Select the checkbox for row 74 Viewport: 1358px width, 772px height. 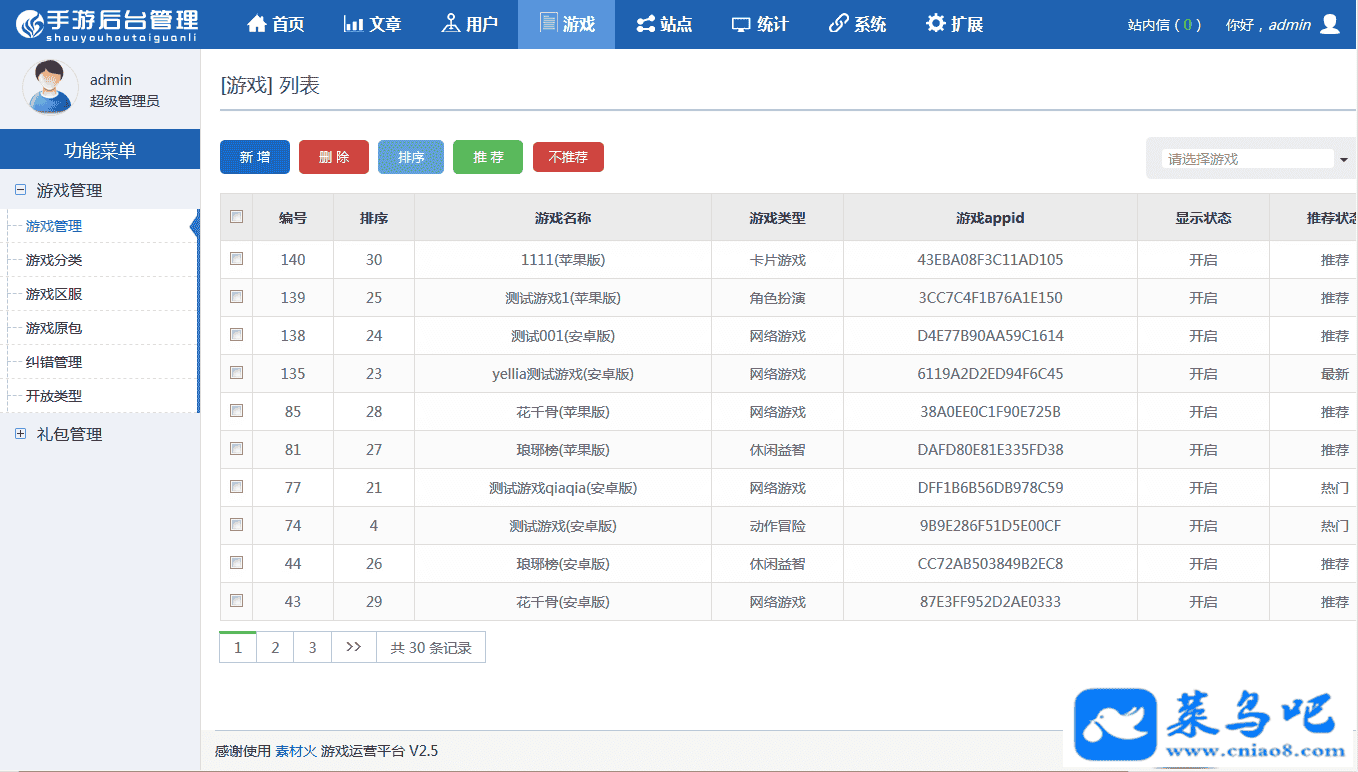237,525
